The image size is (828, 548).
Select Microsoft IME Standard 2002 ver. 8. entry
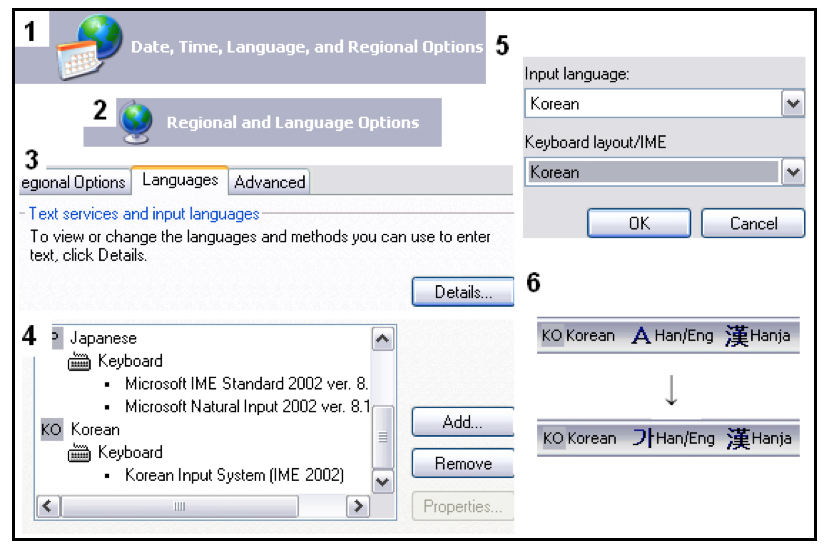point(246,384)
